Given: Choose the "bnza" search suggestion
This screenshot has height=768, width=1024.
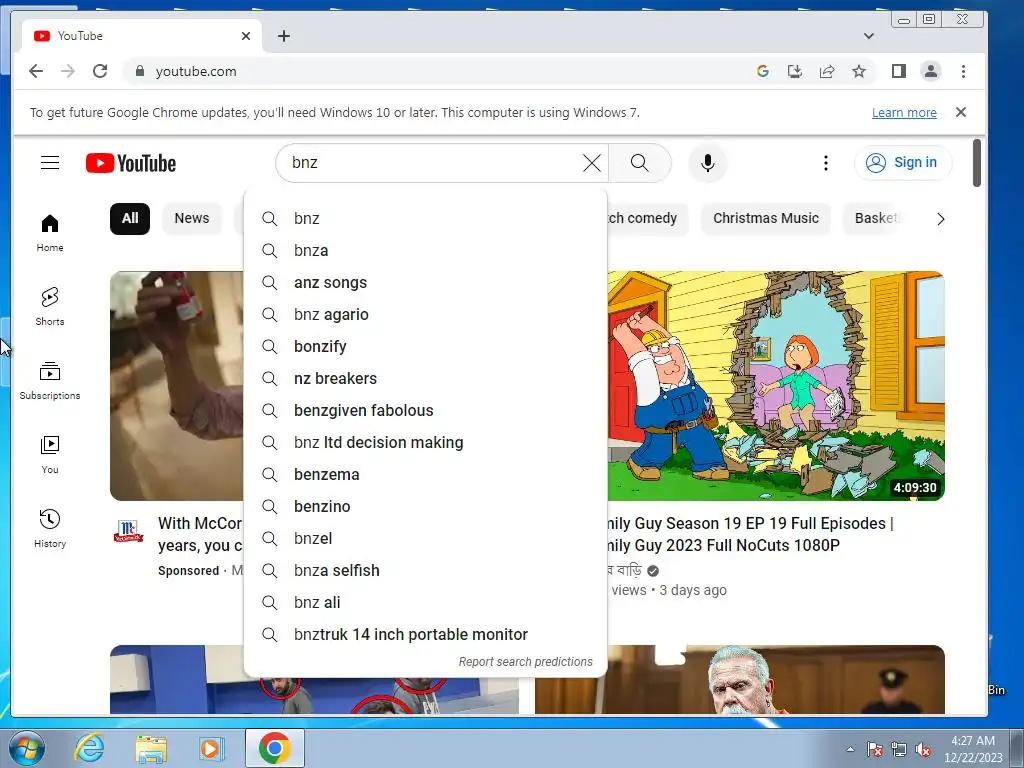Looking at the screenshot, I should [x=425, y=250].
